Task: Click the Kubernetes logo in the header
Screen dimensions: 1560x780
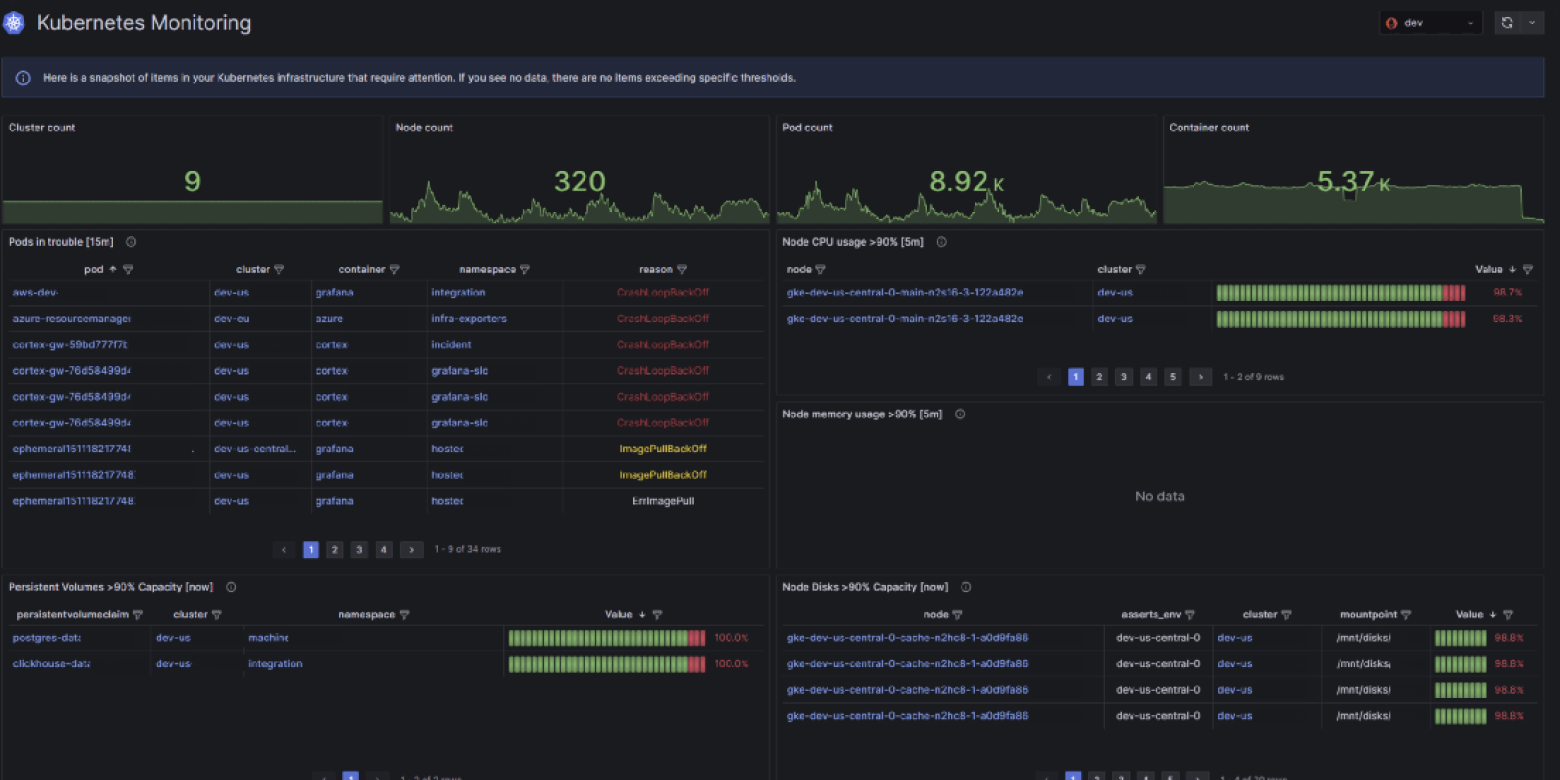Action: click(14, 22)
